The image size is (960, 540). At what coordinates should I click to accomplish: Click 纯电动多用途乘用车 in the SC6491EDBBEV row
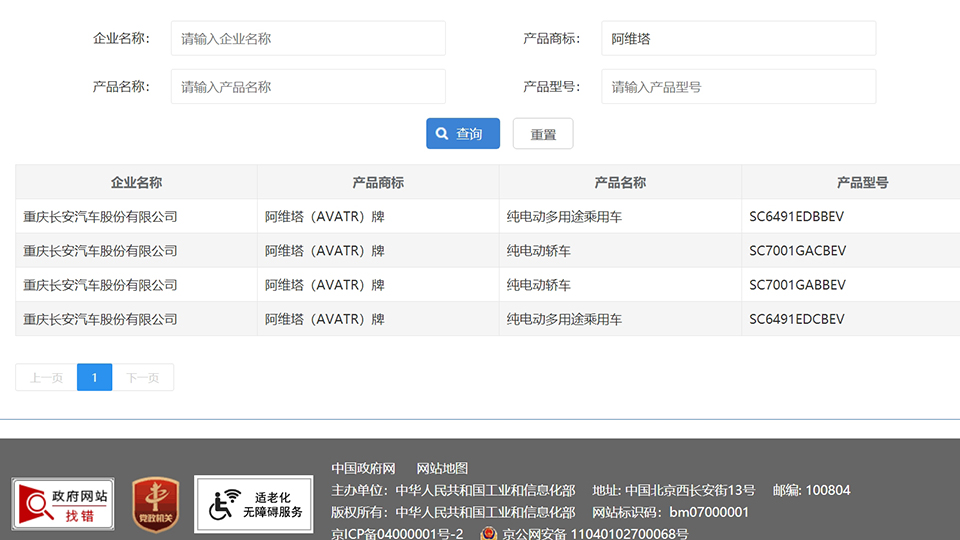564,216
